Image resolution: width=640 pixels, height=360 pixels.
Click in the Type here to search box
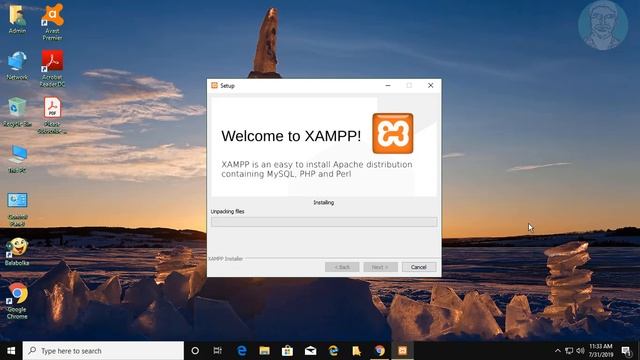[x=103, y=351]
